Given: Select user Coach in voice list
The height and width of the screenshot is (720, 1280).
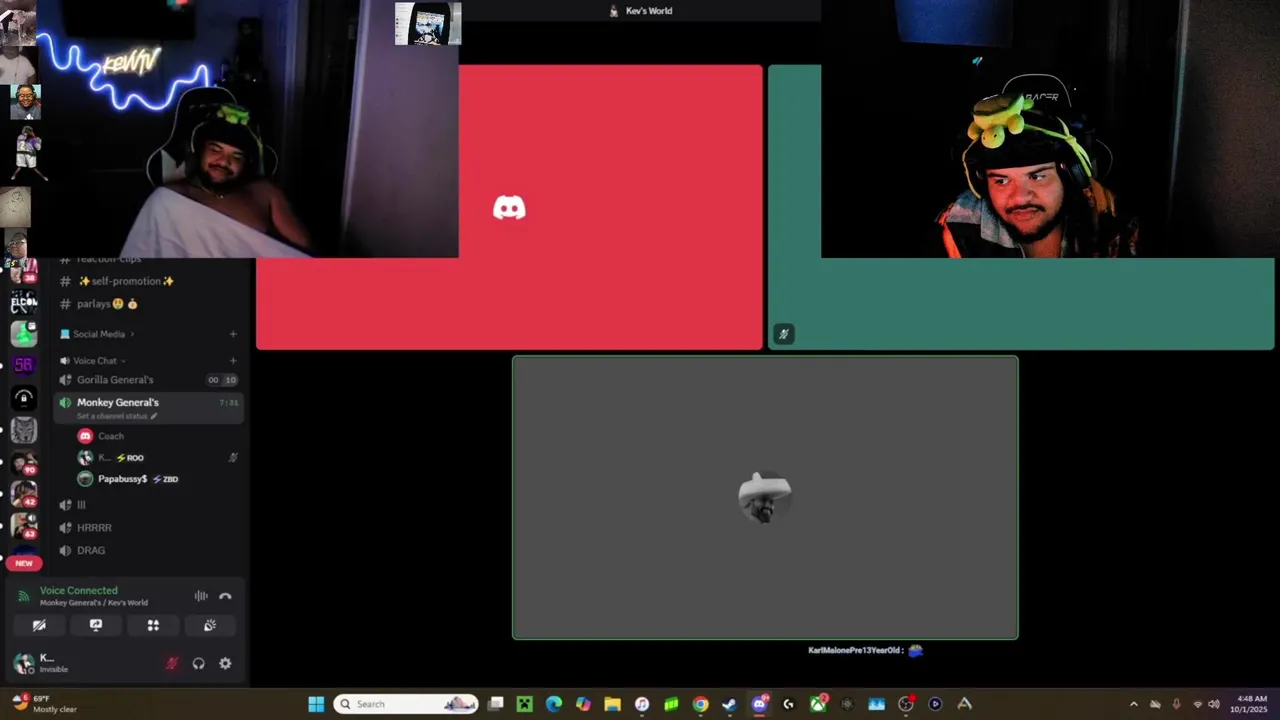Looking at the screenshot, I should (x=158, y=436).
